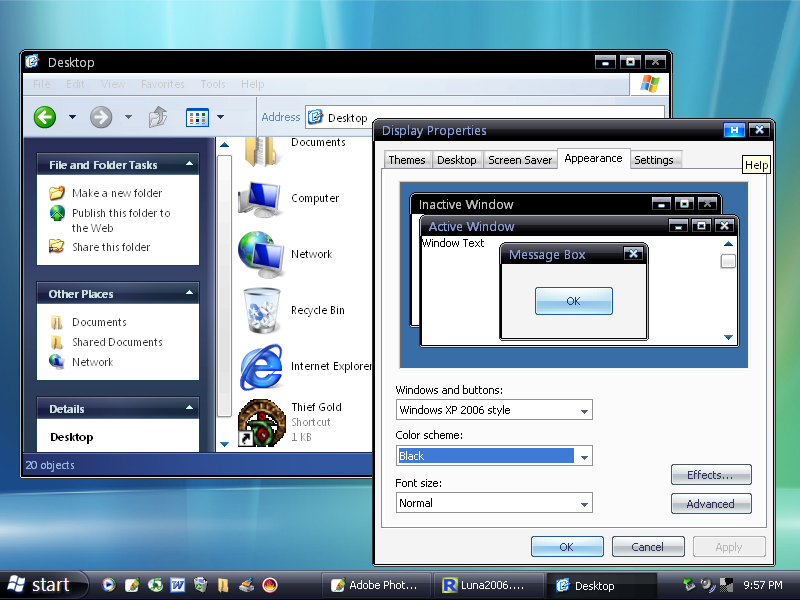Open the Views dropdown arrow in toolbar
Viewport: 800px width, 600px height.
coord(220,118)
